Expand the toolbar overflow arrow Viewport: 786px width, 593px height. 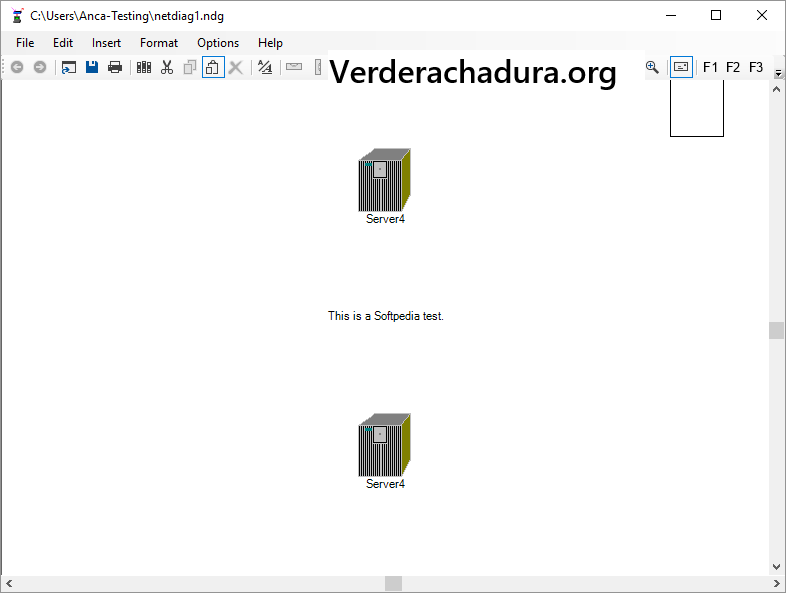(x=778, y=73)
